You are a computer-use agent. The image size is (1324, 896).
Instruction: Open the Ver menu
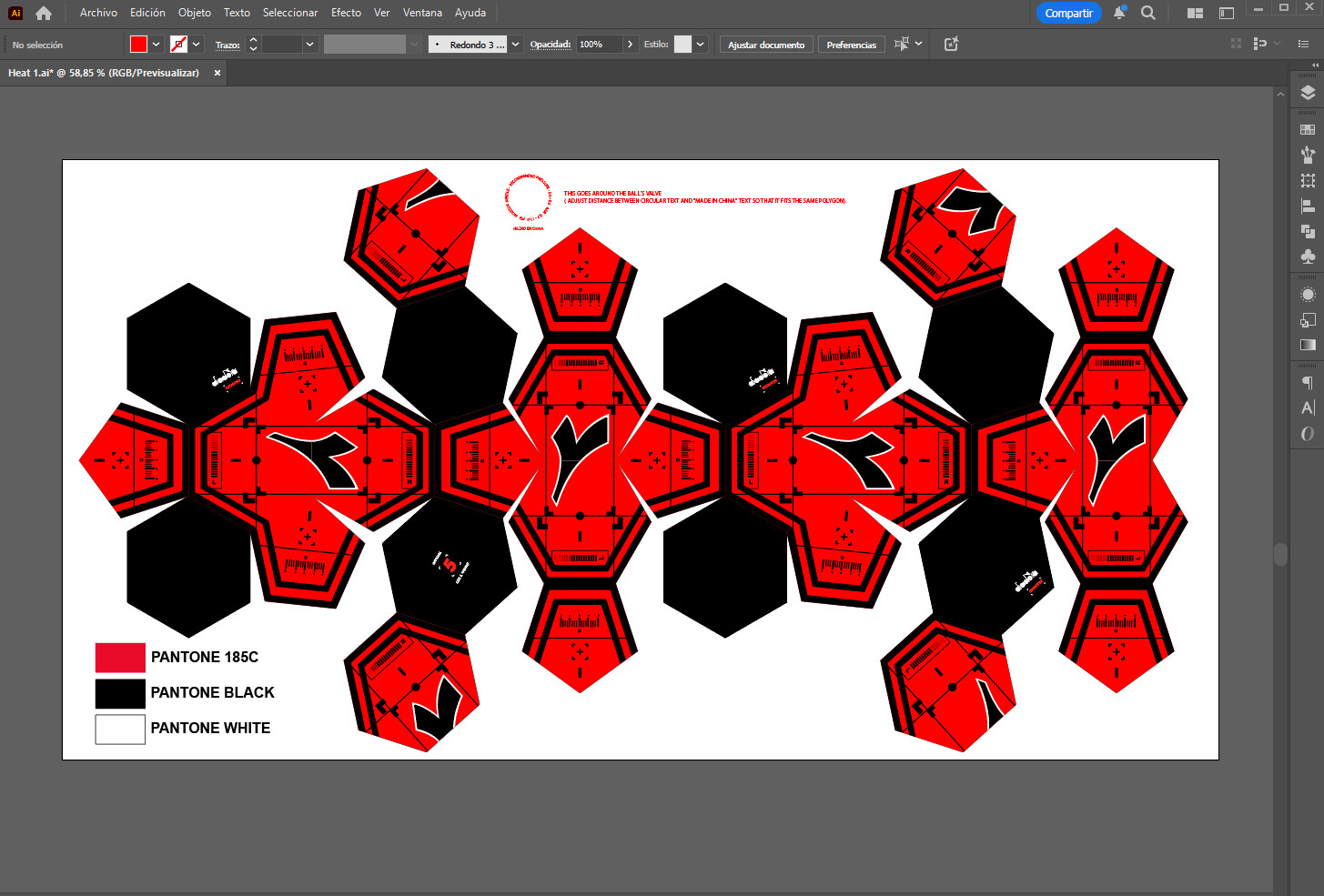[x=382, y=13]
